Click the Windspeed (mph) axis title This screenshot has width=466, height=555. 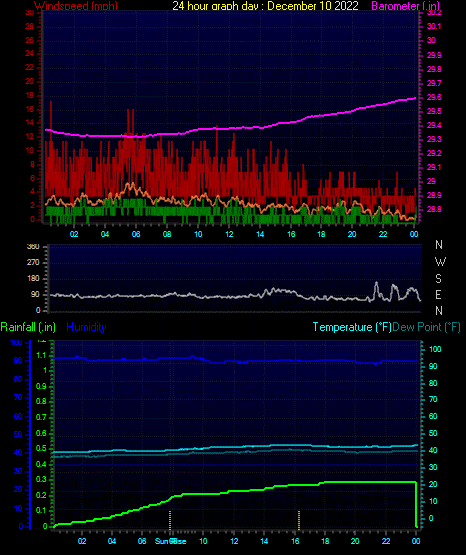(x=76, y=6)
